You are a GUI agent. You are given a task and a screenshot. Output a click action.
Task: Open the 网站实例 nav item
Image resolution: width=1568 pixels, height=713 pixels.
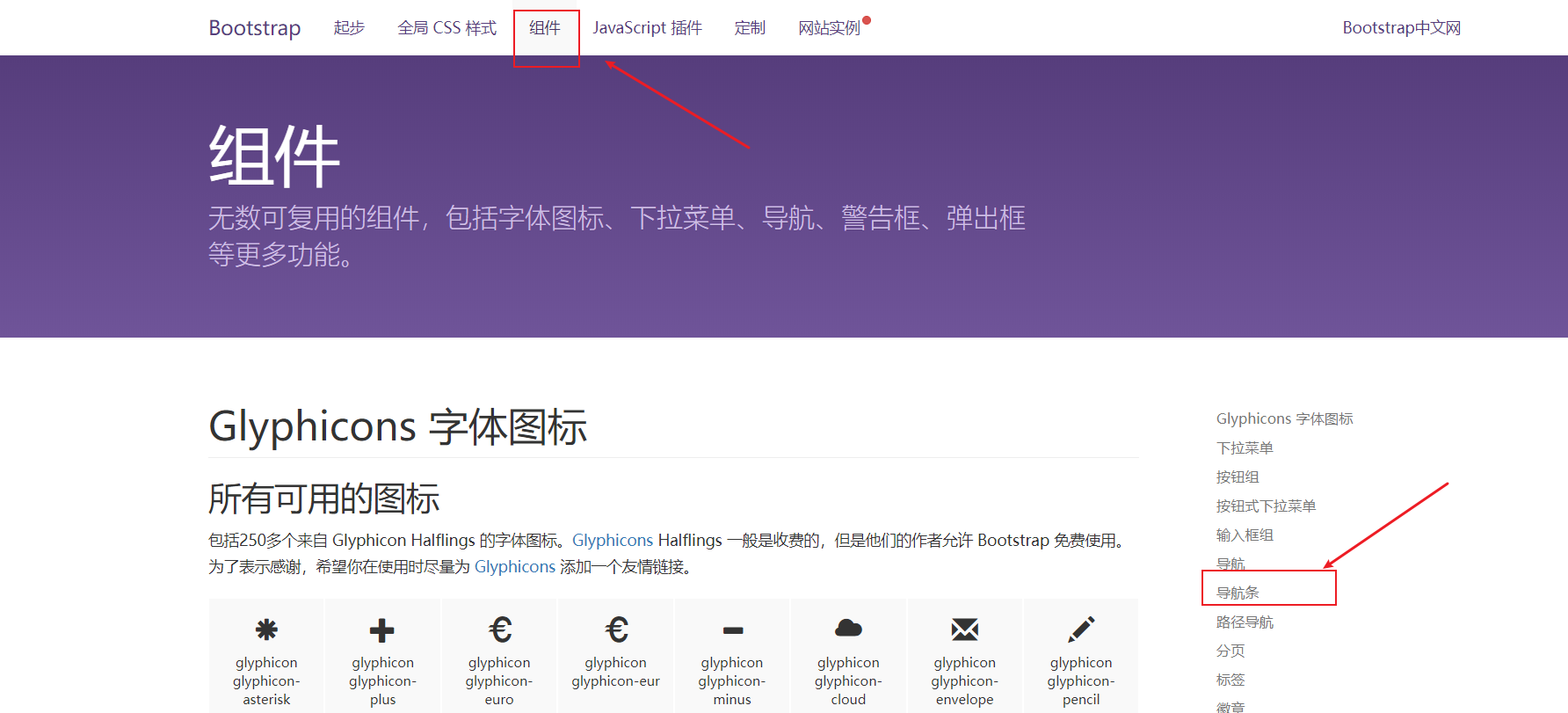(x=829, y=28)
